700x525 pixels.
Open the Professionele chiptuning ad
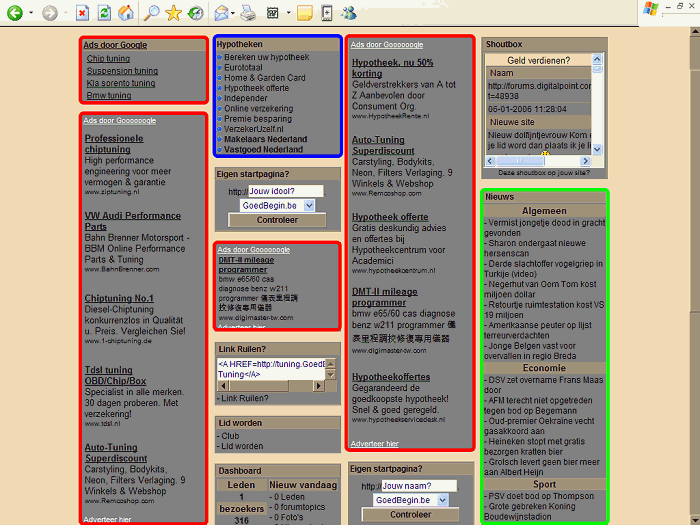tap(114, 144)
